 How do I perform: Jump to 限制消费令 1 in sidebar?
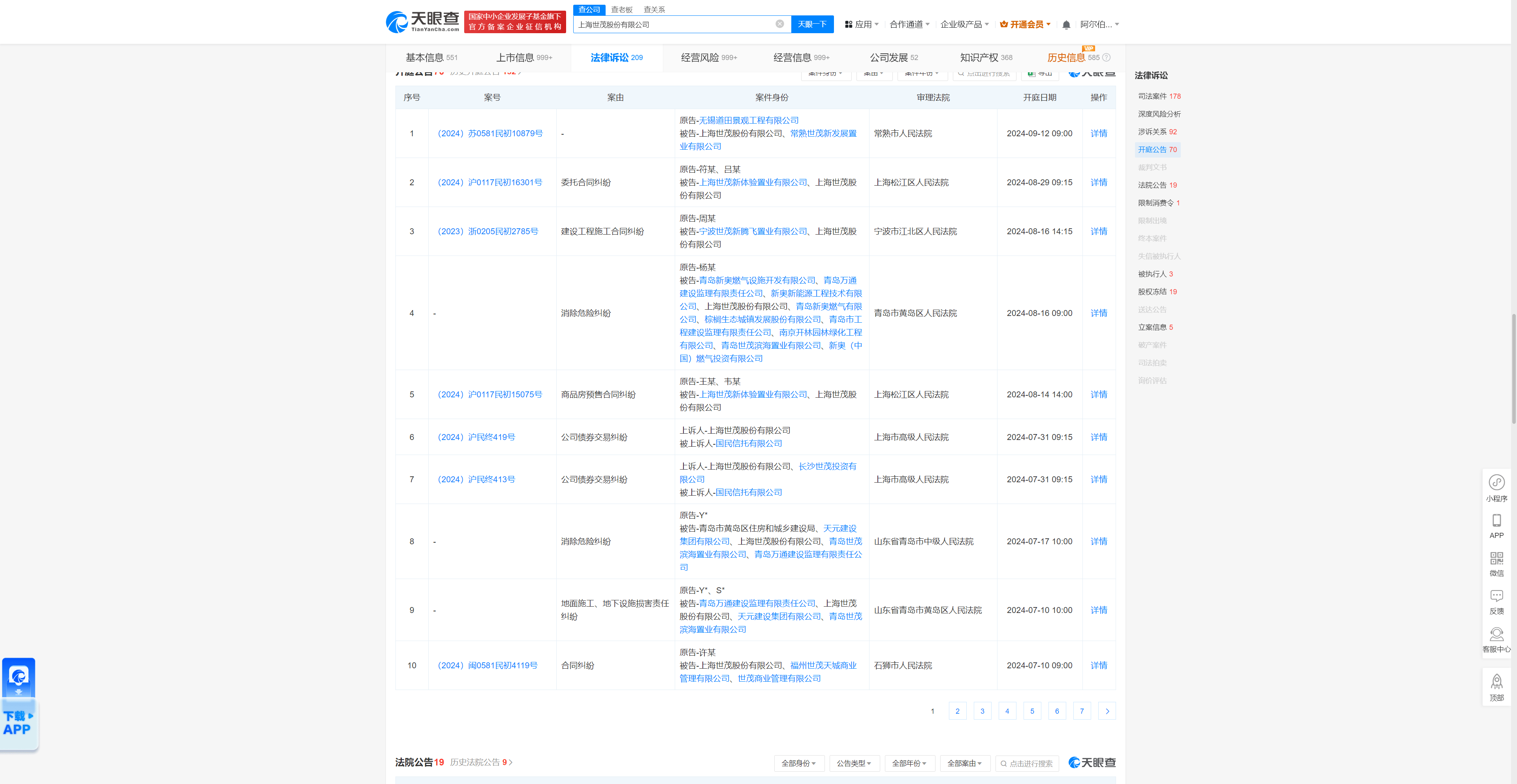(x=1158, y=203)
